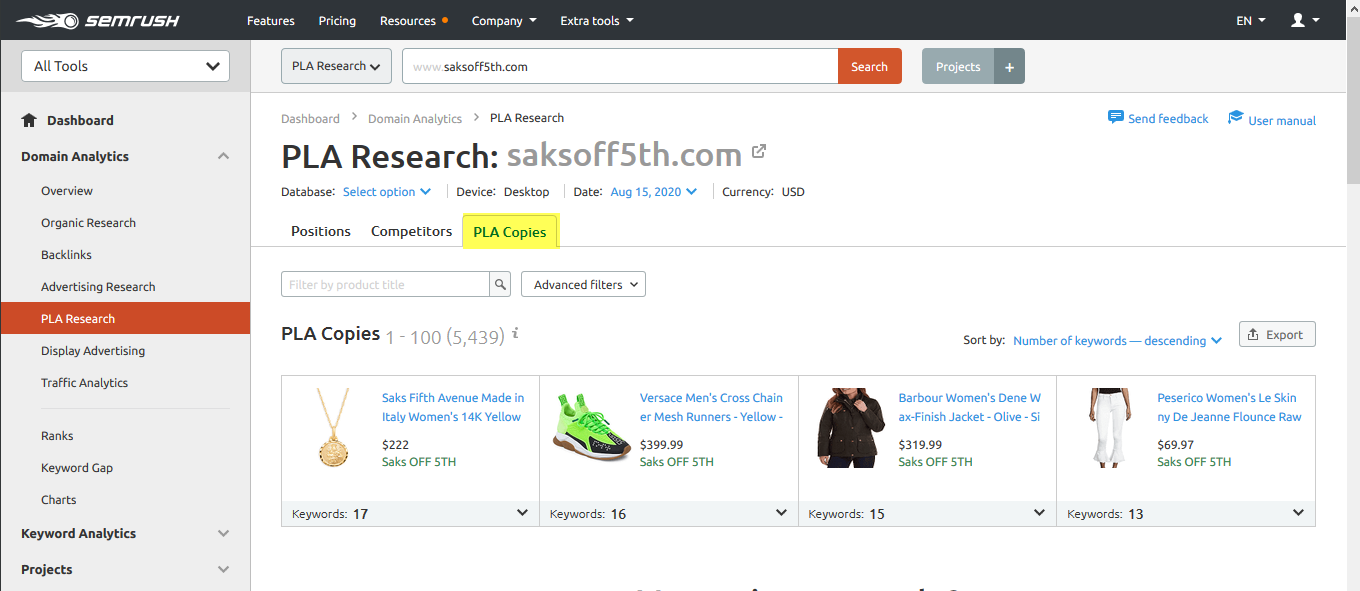This screenshot has width=1360, height=591.
Task: Open the Resources menu
Action: click(413, 20)
